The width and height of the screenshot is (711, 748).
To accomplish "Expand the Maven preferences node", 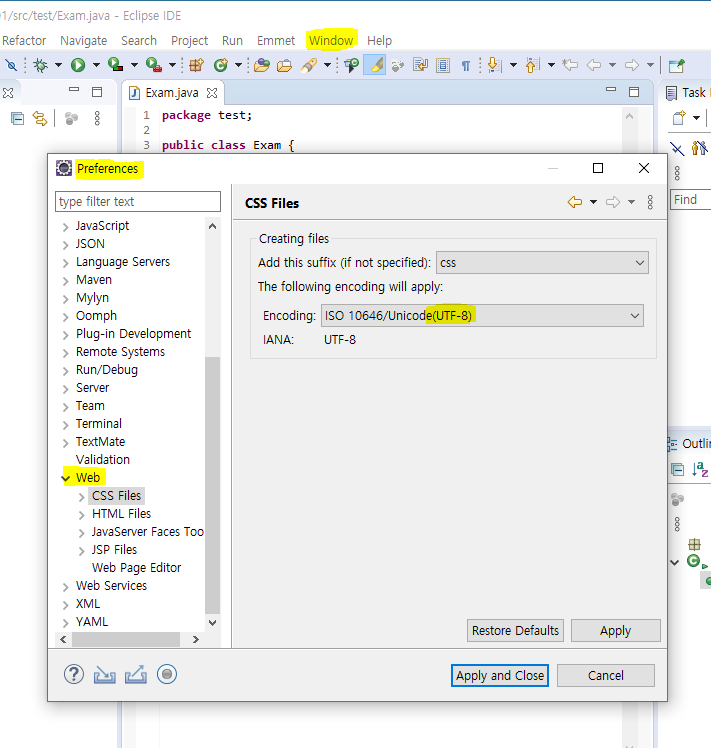I will coord(65,281).
